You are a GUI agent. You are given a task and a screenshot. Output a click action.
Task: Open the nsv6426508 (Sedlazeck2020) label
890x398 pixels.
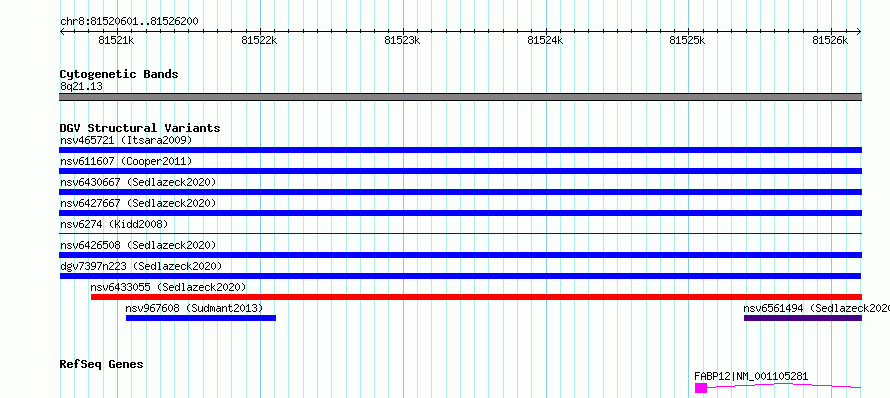pos(138,245)
